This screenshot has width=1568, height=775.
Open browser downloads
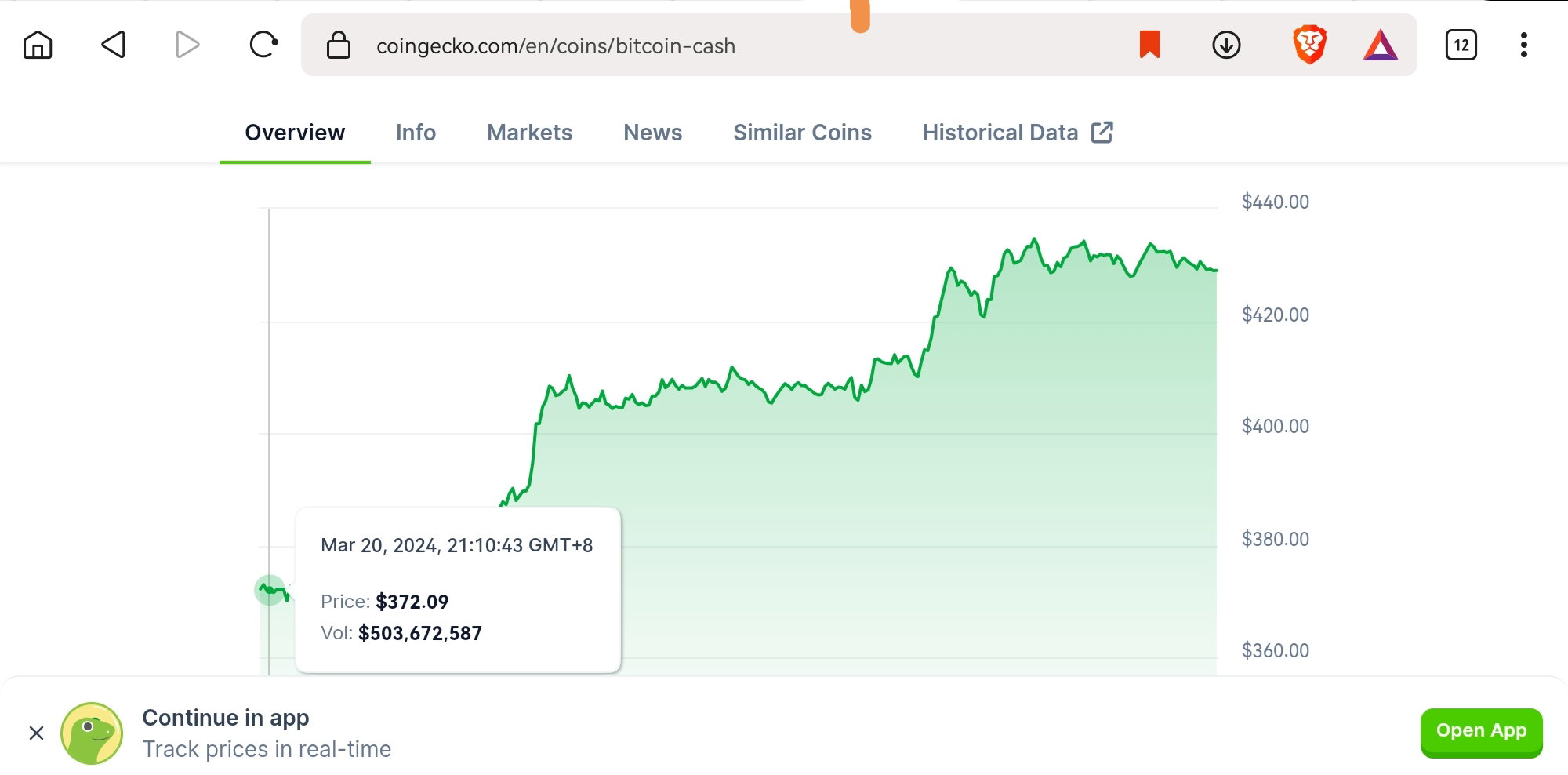pos(1226,45)
